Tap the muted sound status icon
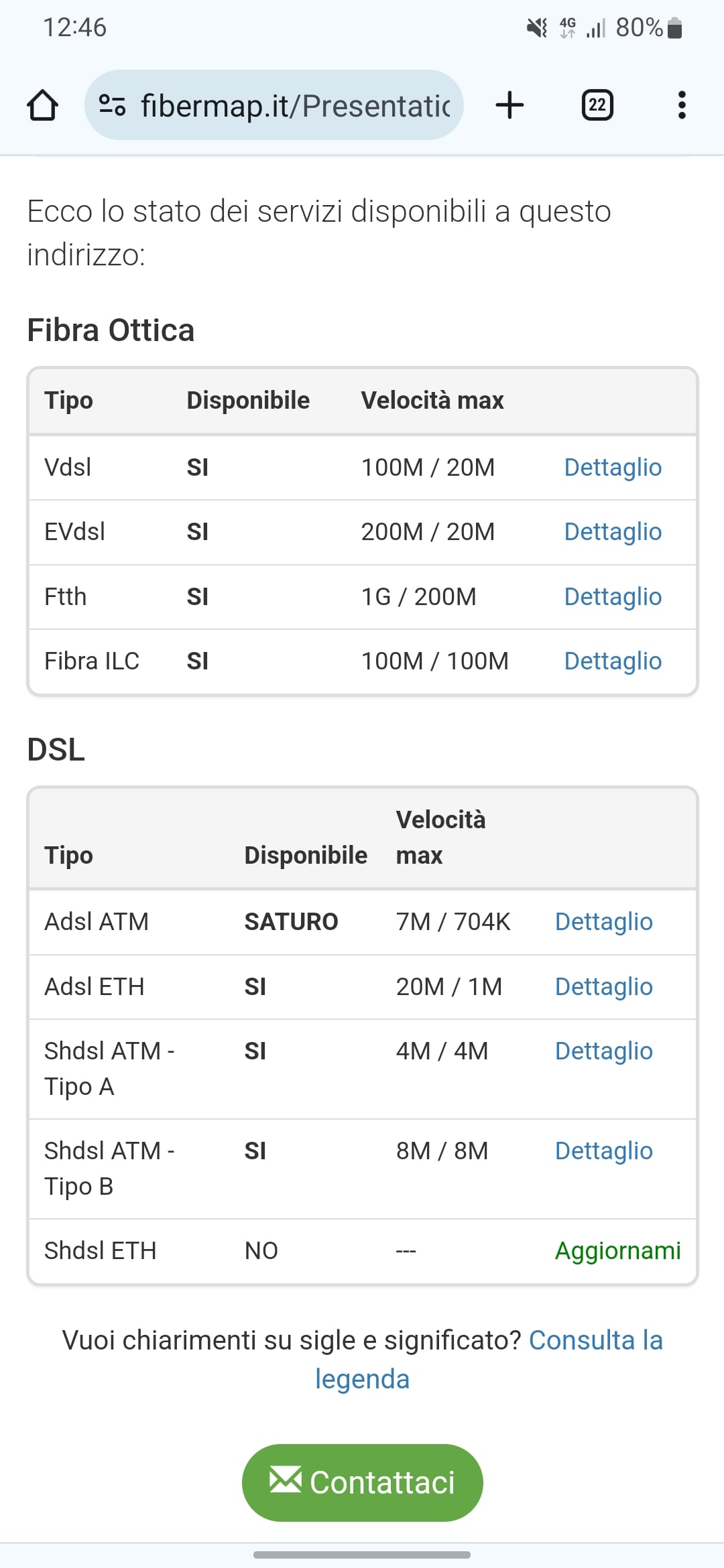 pyautogui.click(x=536, y=28)
